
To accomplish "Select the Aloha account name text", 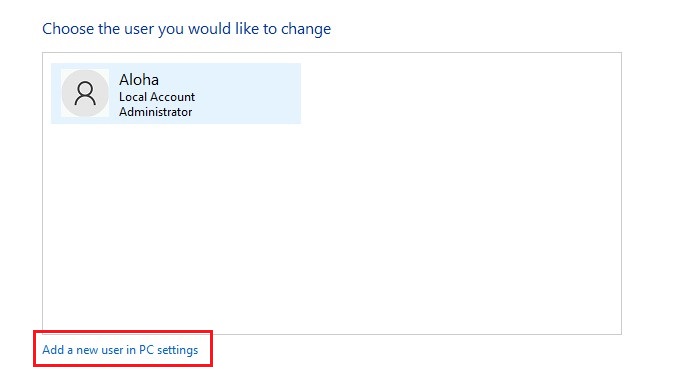I will point(139,80).
